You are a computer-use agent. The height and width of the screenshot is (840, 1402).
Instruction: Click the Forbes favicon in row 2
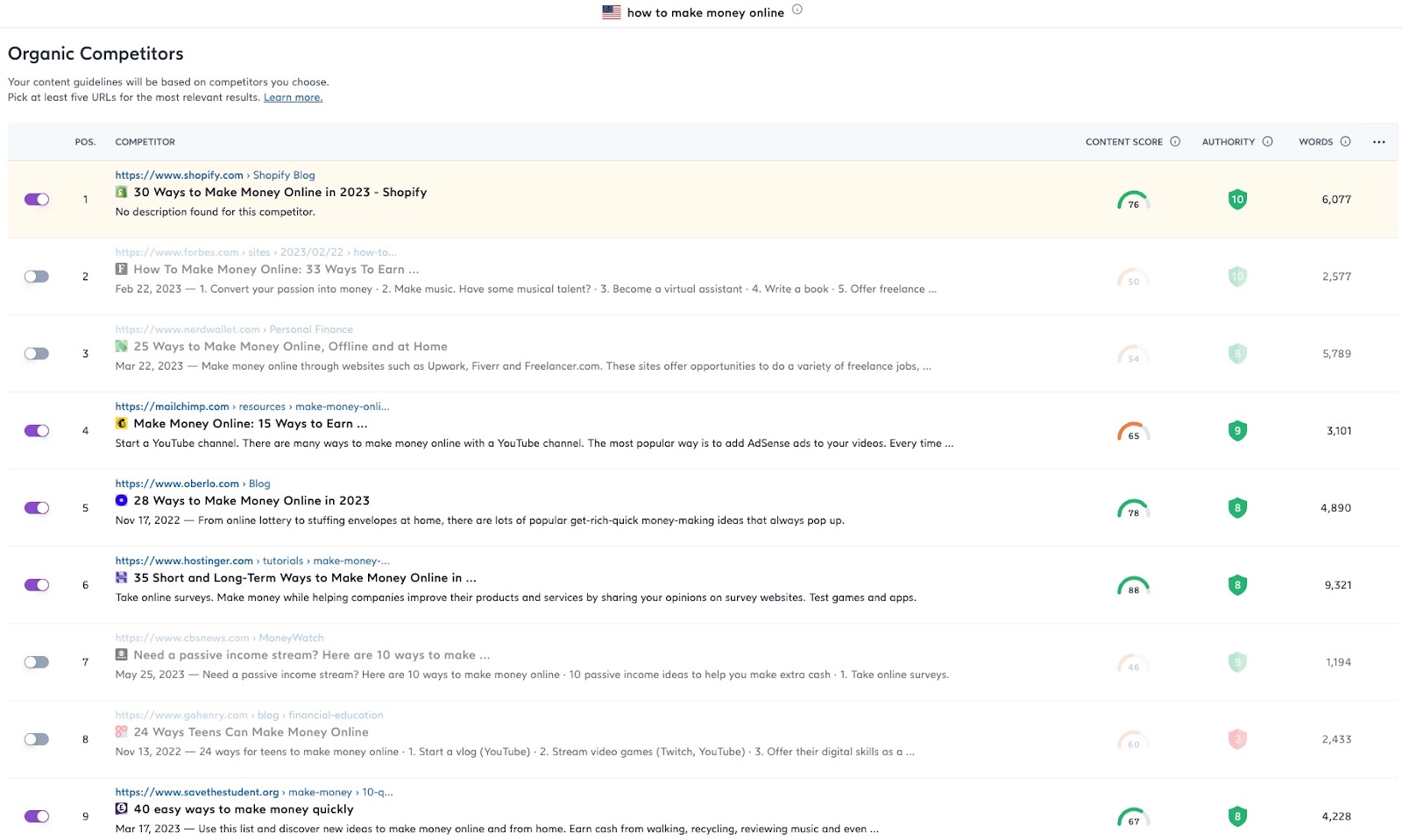pos(122,269)
